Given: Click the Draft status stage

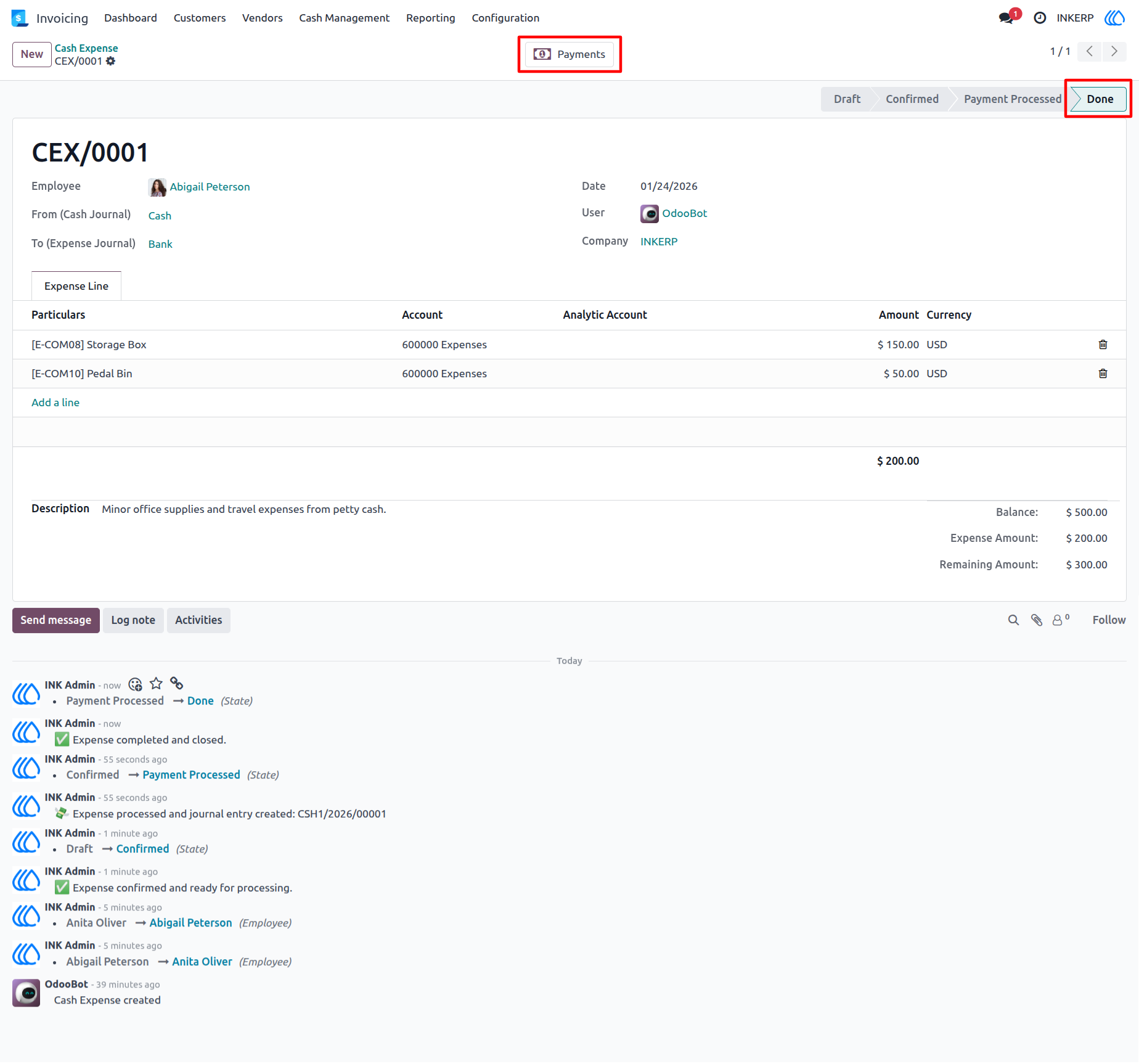Looking at the screenshot, I should pos(847,99).
